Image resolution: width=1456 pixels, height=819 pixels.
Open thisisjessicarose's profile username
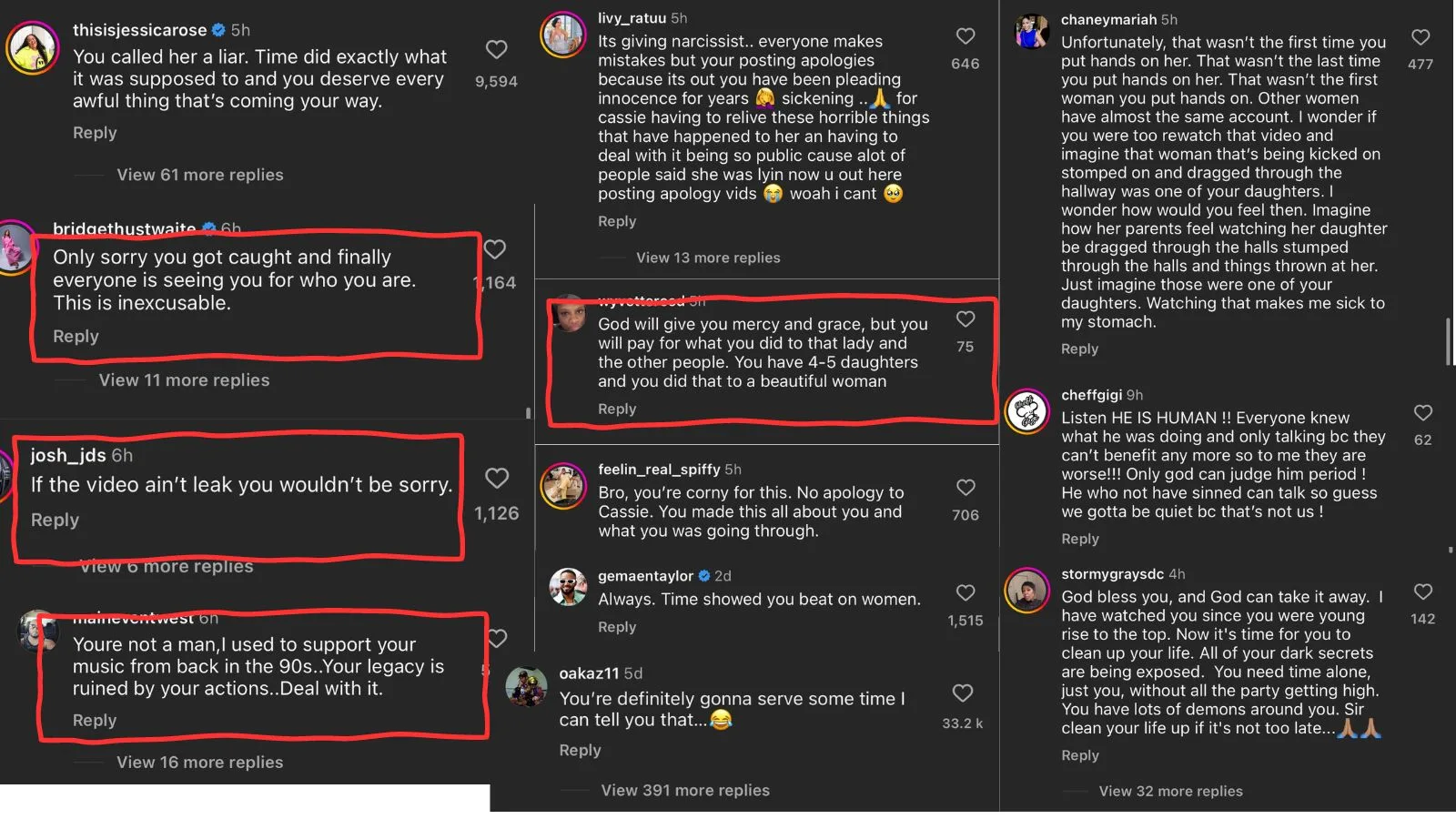139,30
